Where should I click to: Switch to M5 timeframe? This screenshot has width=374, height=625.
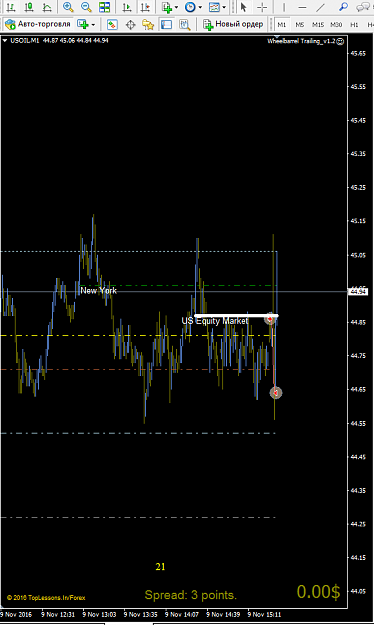pos(299,25)
